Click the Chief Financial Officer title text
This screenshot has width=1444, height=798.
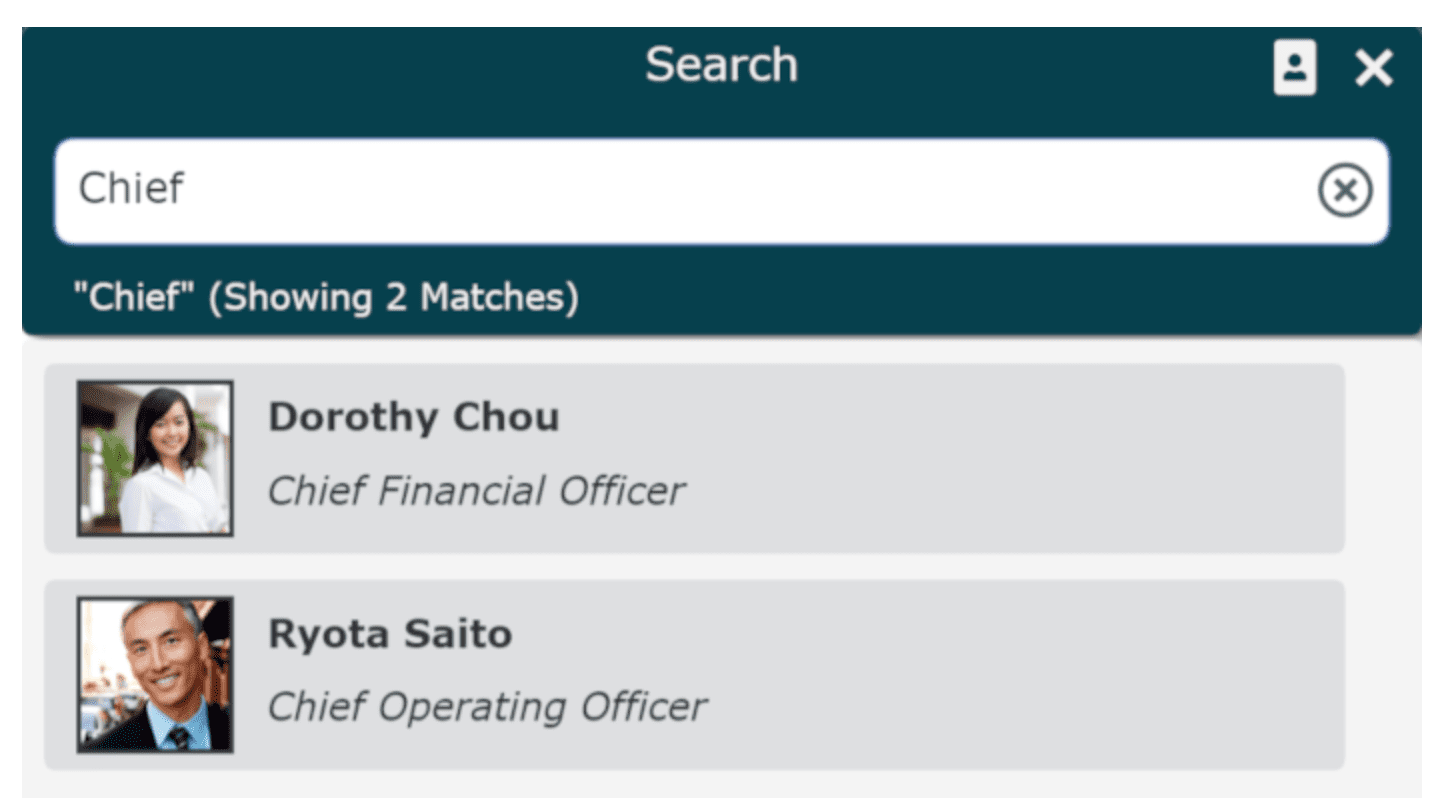point(476,490)
